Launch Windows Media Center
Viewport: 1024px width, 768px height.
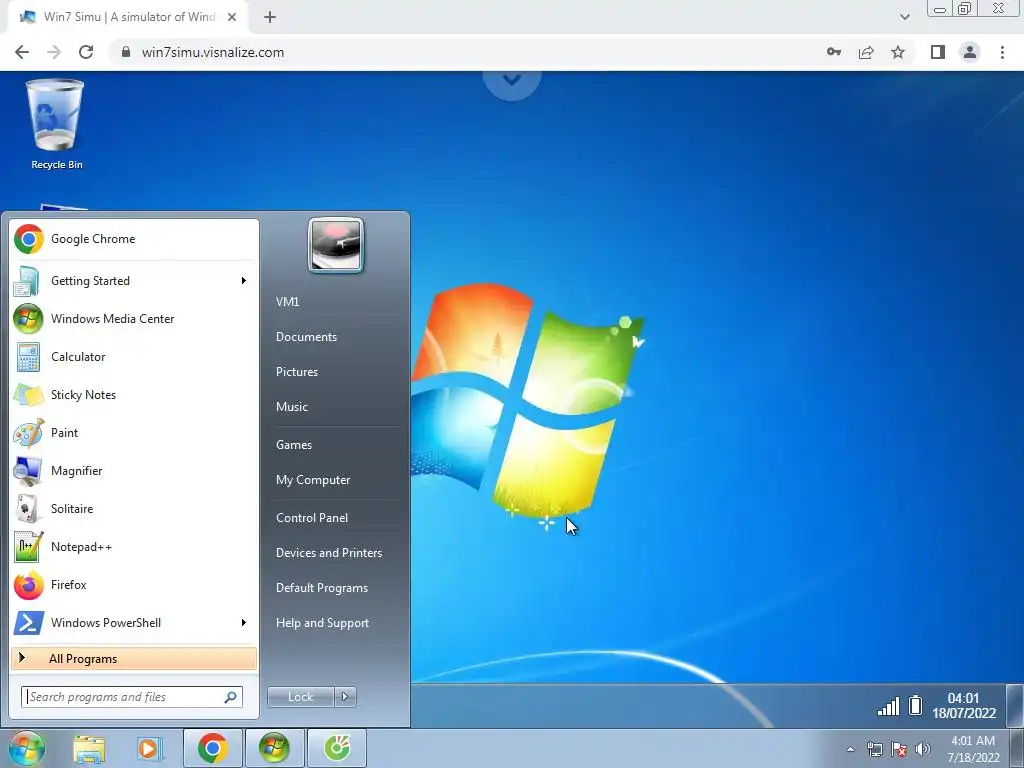[x=134, y=319]
